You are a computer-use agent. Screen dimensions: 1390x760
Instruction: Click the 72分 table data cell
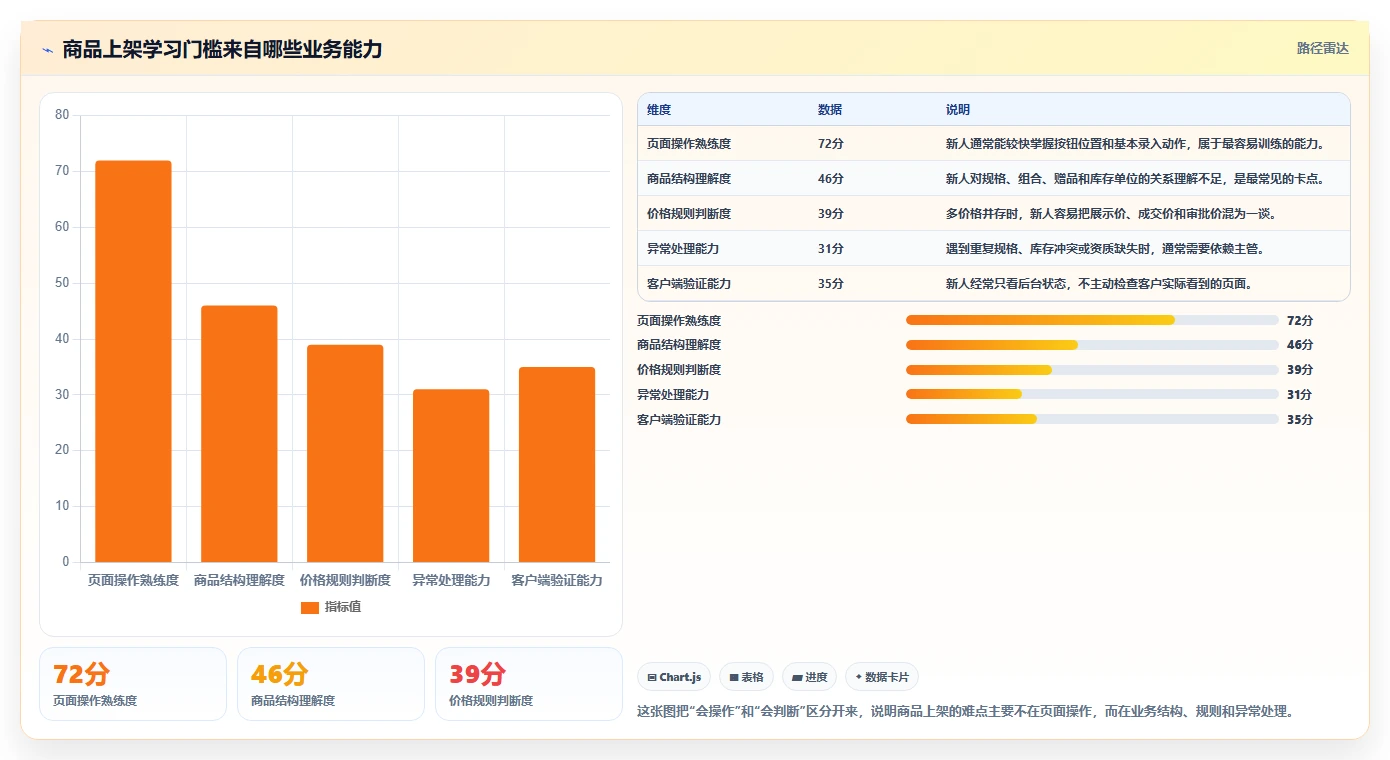pyautogui.click(x=831, y=144)
